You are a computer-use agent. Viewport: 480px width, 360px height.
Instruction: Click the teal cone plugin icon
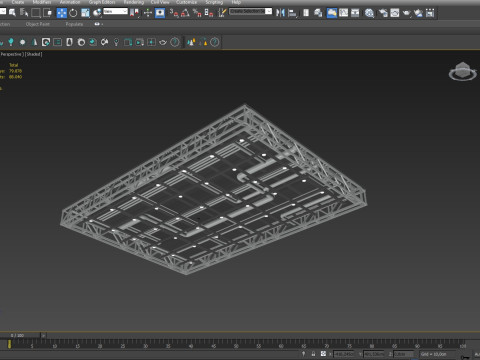point(34,42)
